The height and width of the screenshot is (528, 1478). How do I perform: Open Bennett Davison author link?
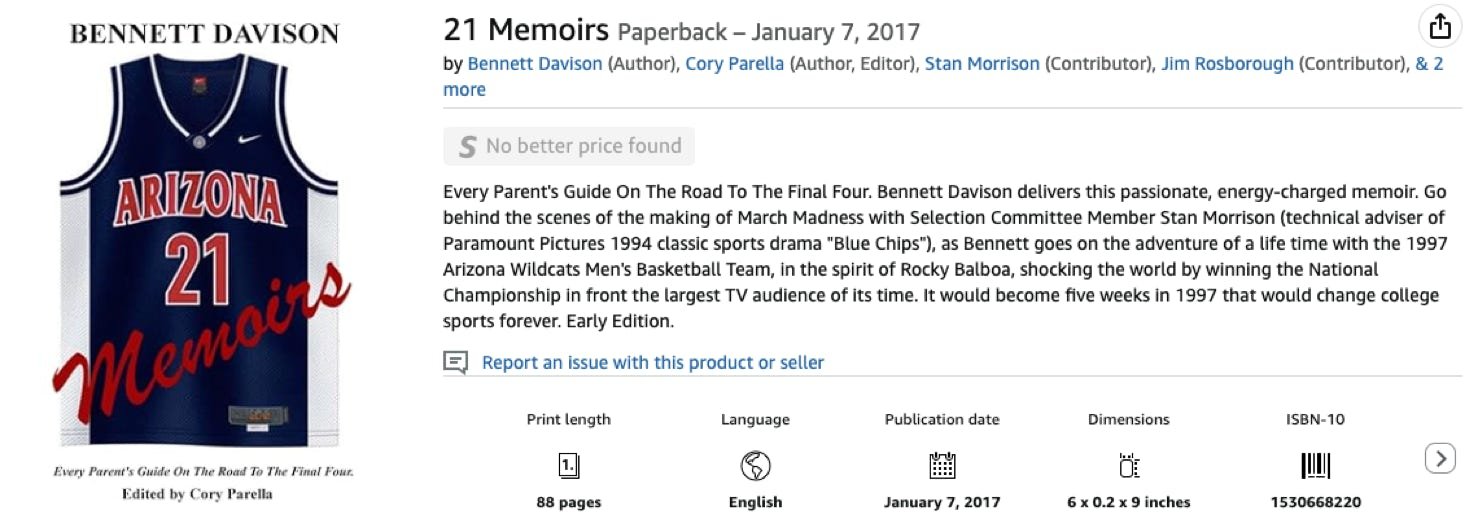coord(535,64)
